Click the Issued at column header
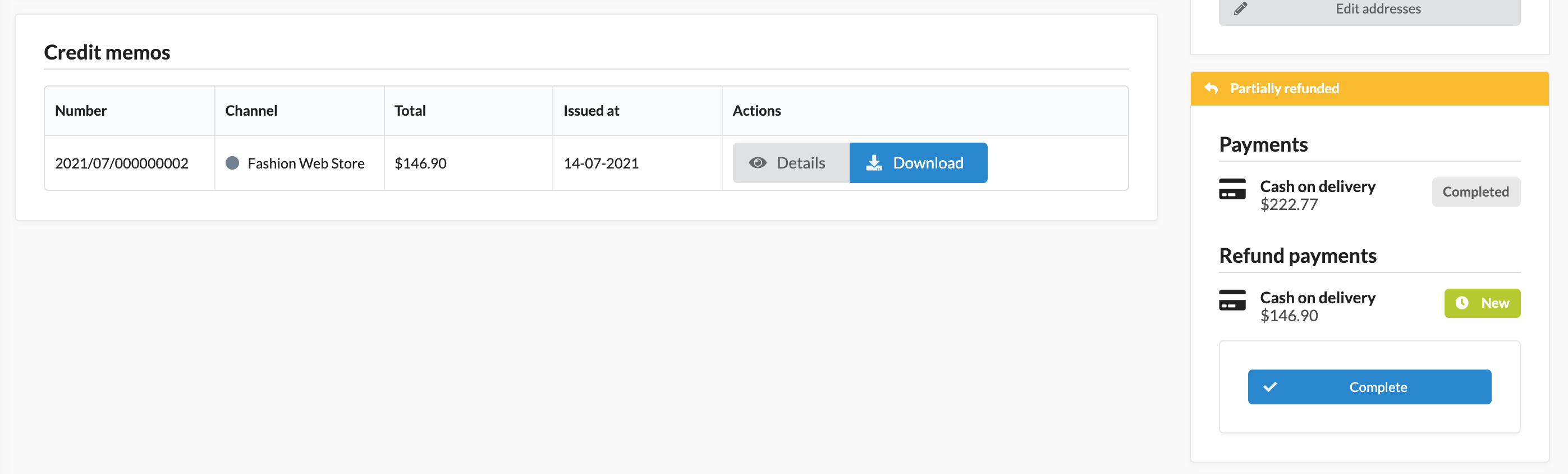Image resolution: width=1568 pixels, height=474 pixels. pos(590,111)
